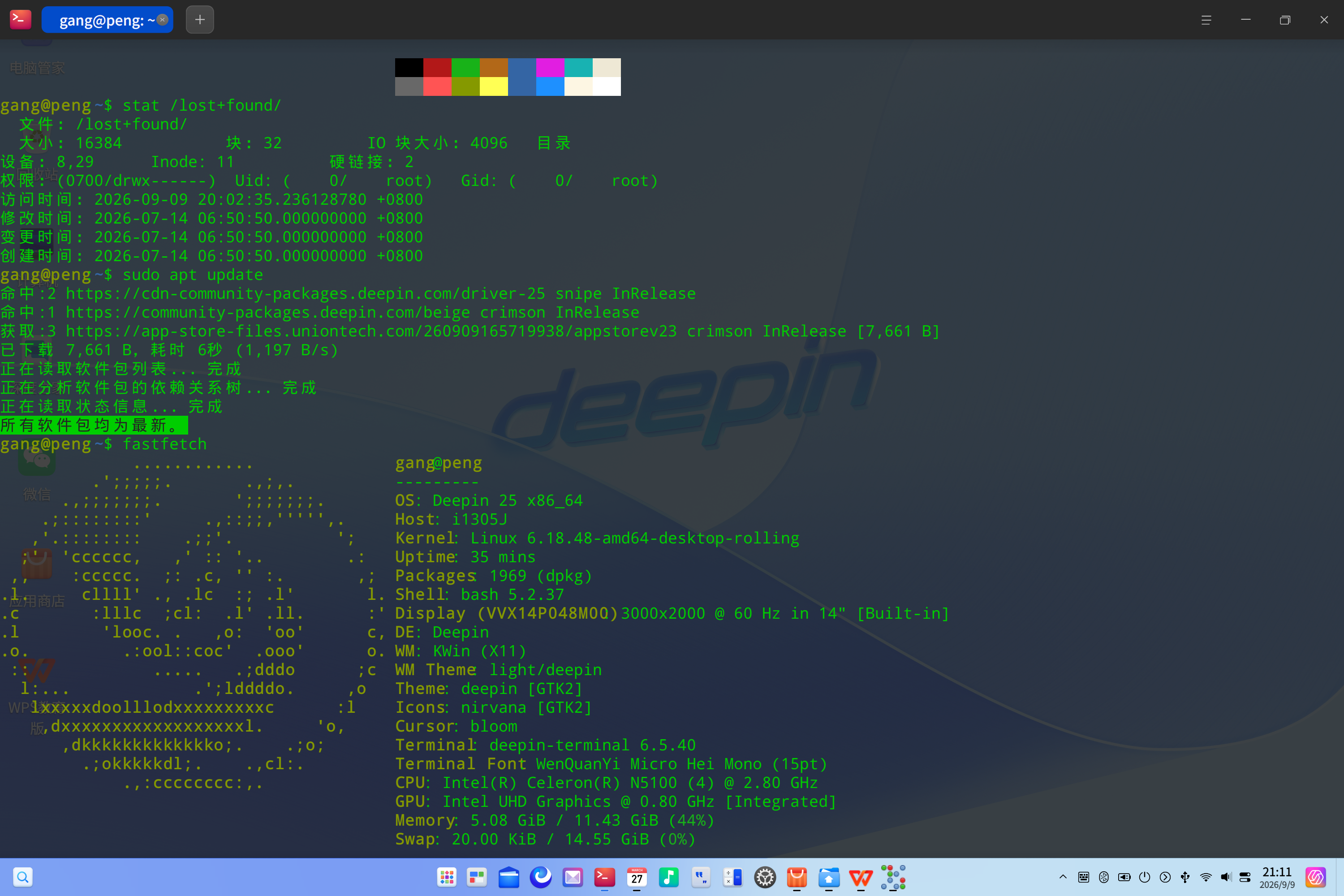Click the Bluetooth tray icon
Viewport: 1344px width, 896px height.
pos(1103,877)
